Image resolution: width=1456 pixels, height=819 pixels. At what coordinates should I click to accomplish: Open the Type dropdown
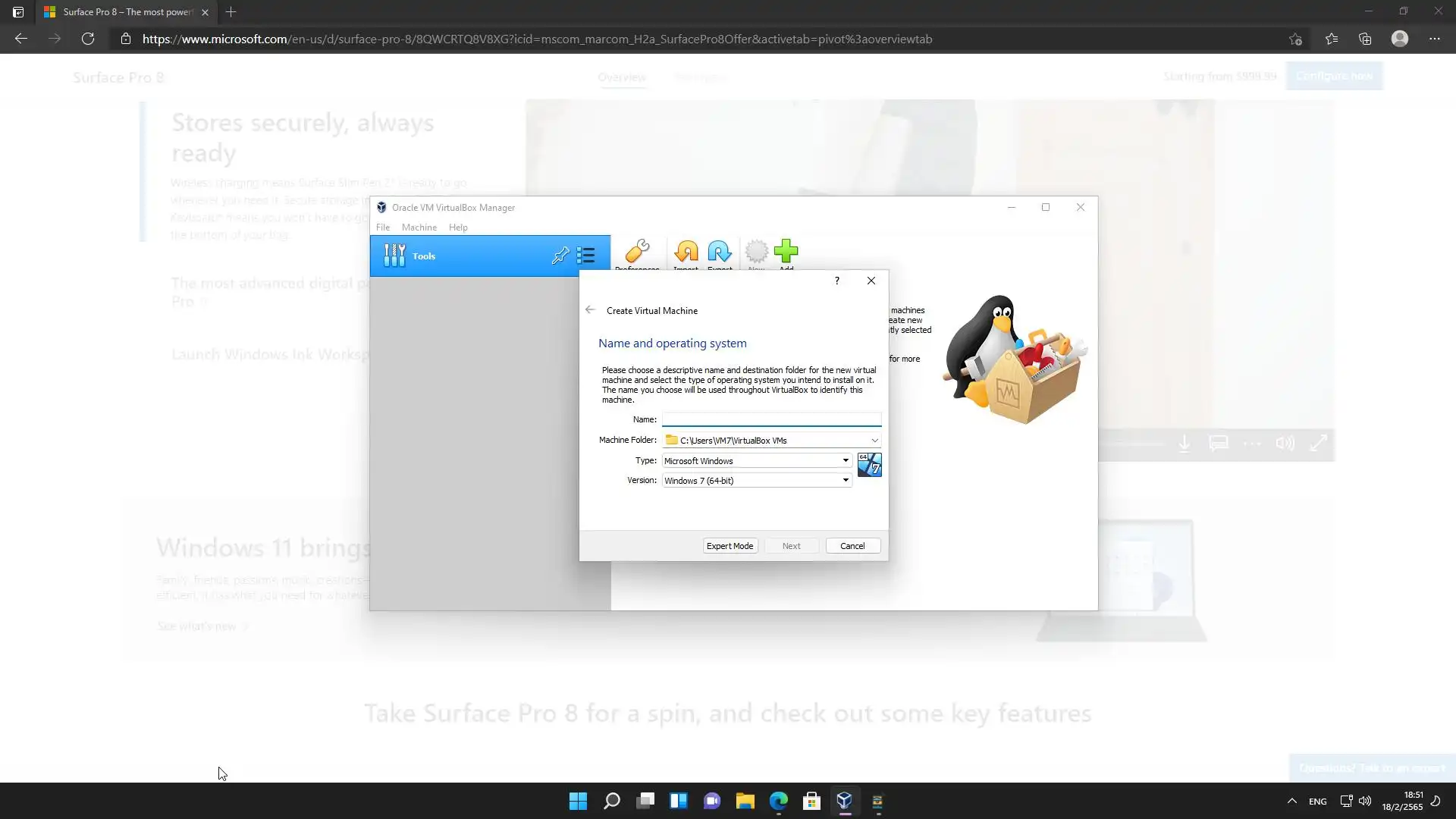(x=845, y=460)
